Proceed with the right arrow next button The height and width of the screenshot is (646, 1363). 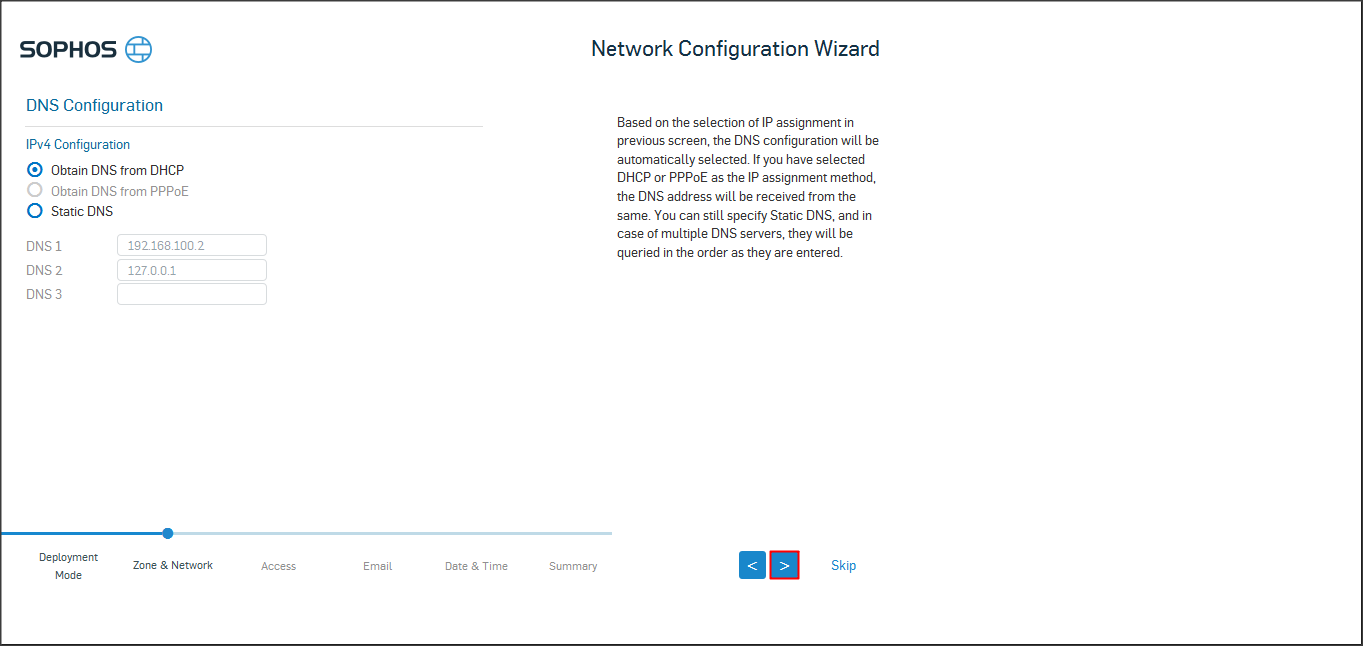click(x=784, y=565)
